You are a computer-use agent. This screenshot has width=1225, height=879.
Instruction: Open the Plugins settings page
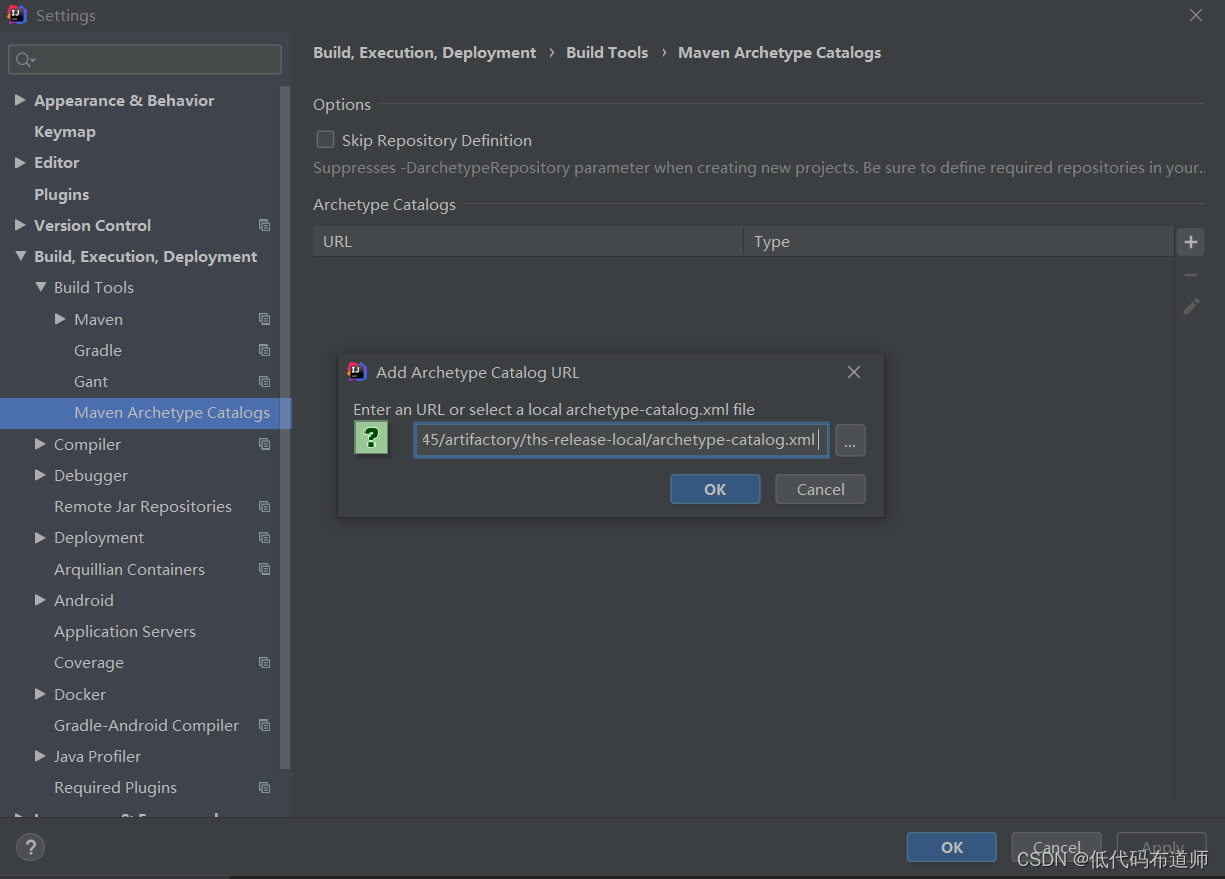tap(62, 194)
